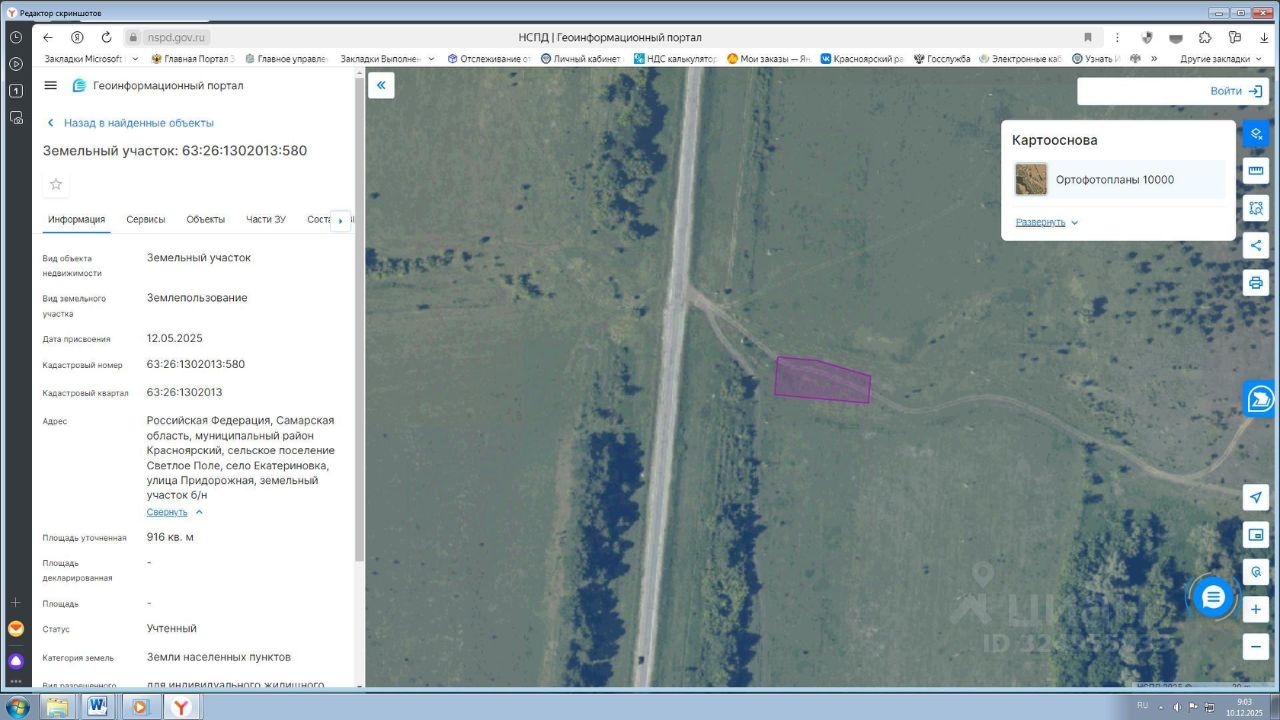The height and width of the screenshot is (720, 1280).
Task: Go back via Назад в найденные объекты
Action: pos(130,123)
